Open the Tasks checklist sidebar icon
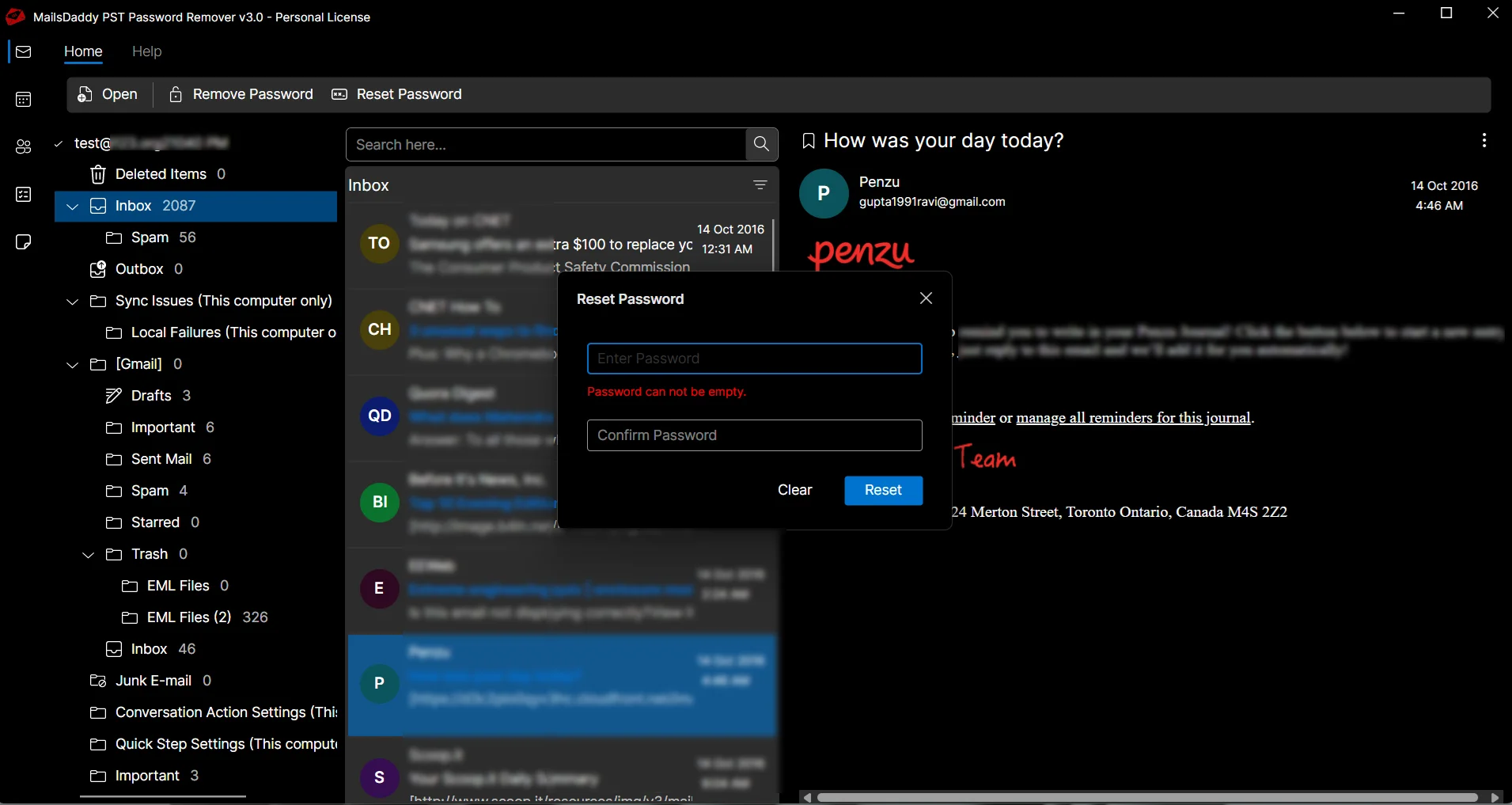This screenshot has height=805, width=1512. click(x=23, y=195)
